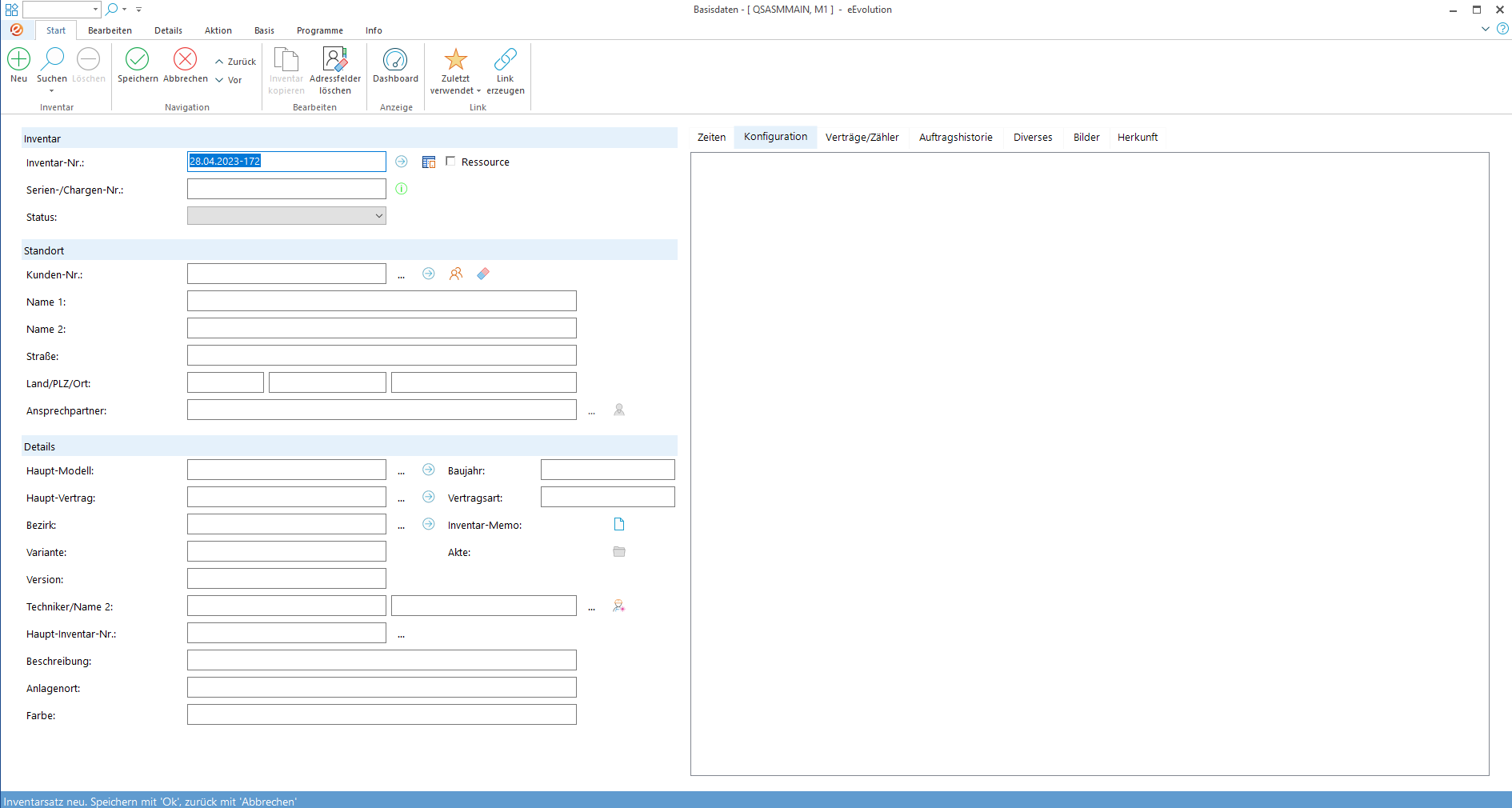Click the green info icon by Serien-/Chargen-Nr.
The width and height of the screenshot is (1512, 808).
coord(402,189)
